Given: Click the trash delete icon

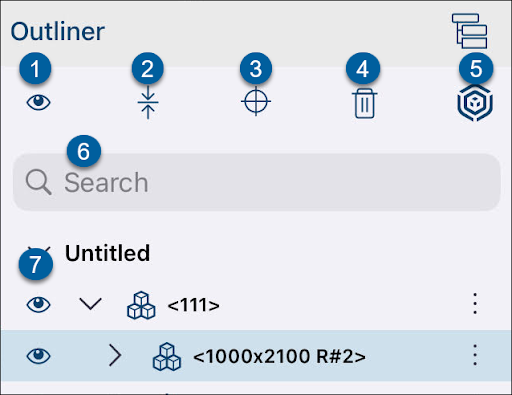Looking at the screenshot, I should [x=365, y=103].
